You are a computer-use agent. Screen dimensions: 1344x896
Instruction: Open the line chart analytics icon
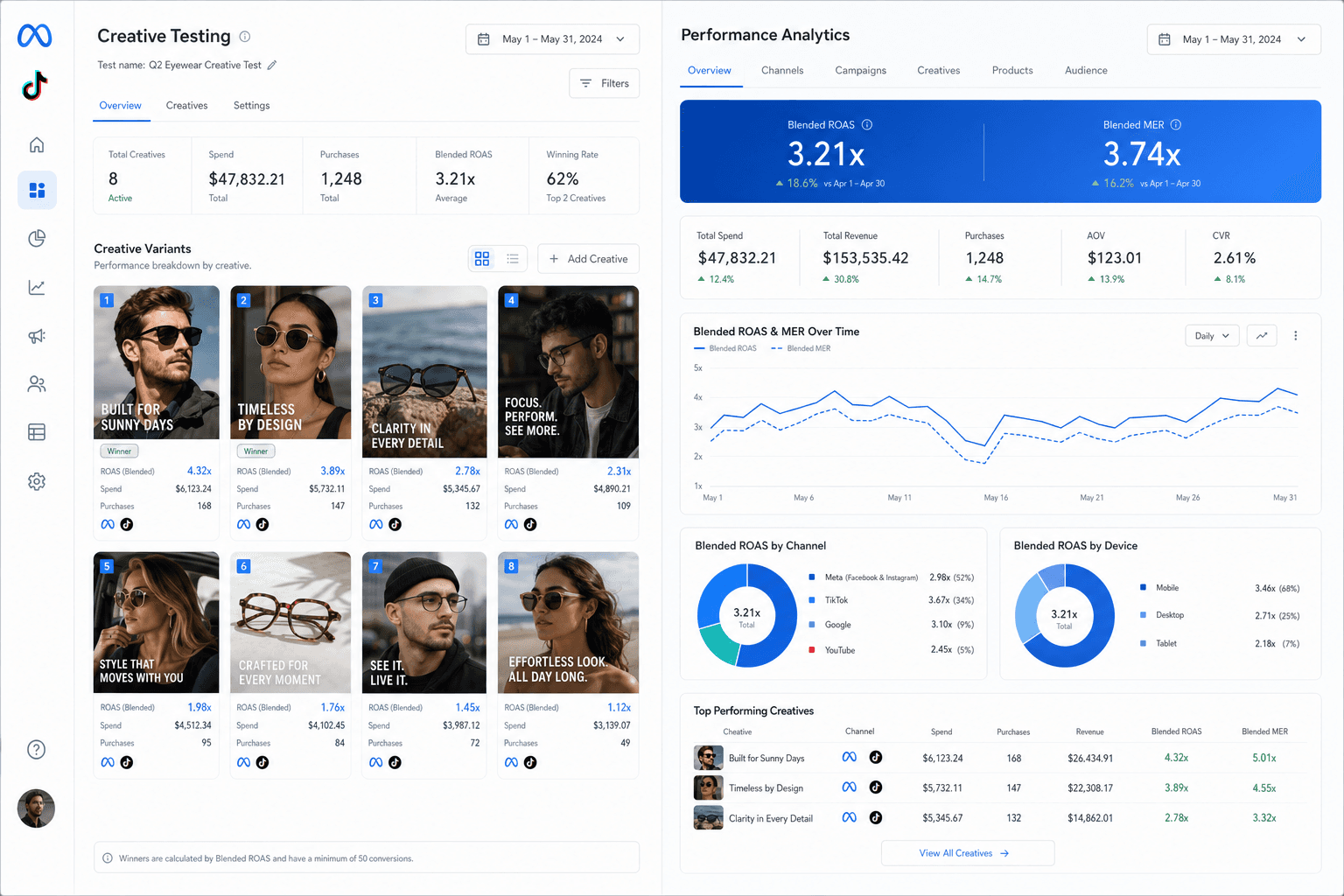37,287
